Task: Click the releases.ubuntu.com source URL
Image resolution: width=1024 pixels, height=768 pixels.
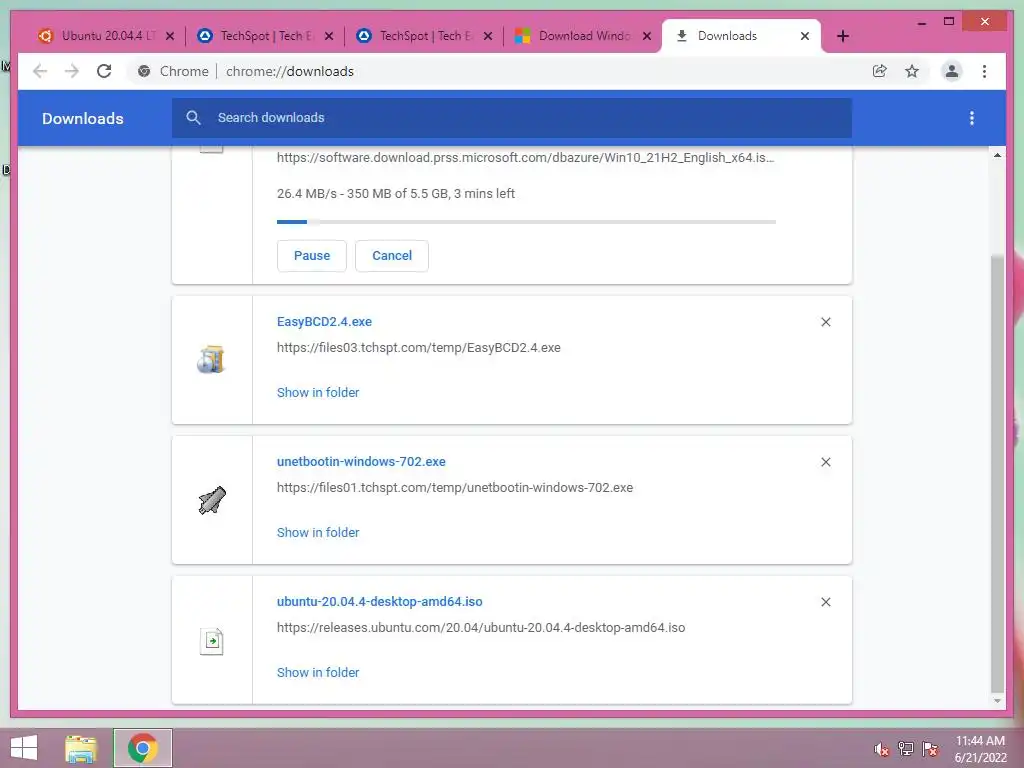Action: pyautogui.click(x=481, y=628)
